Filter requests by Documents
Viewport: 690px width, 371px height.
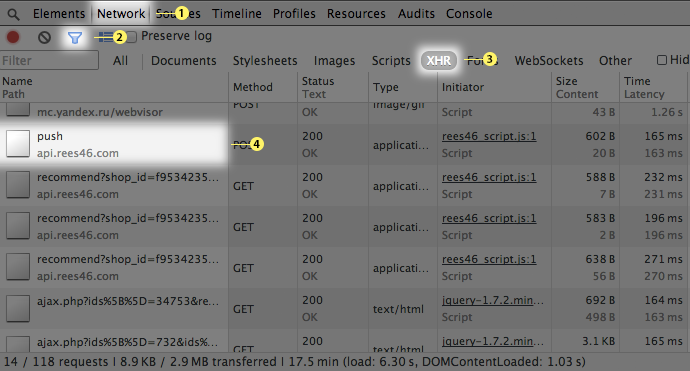pyautogui.click(x=184, y=60)
